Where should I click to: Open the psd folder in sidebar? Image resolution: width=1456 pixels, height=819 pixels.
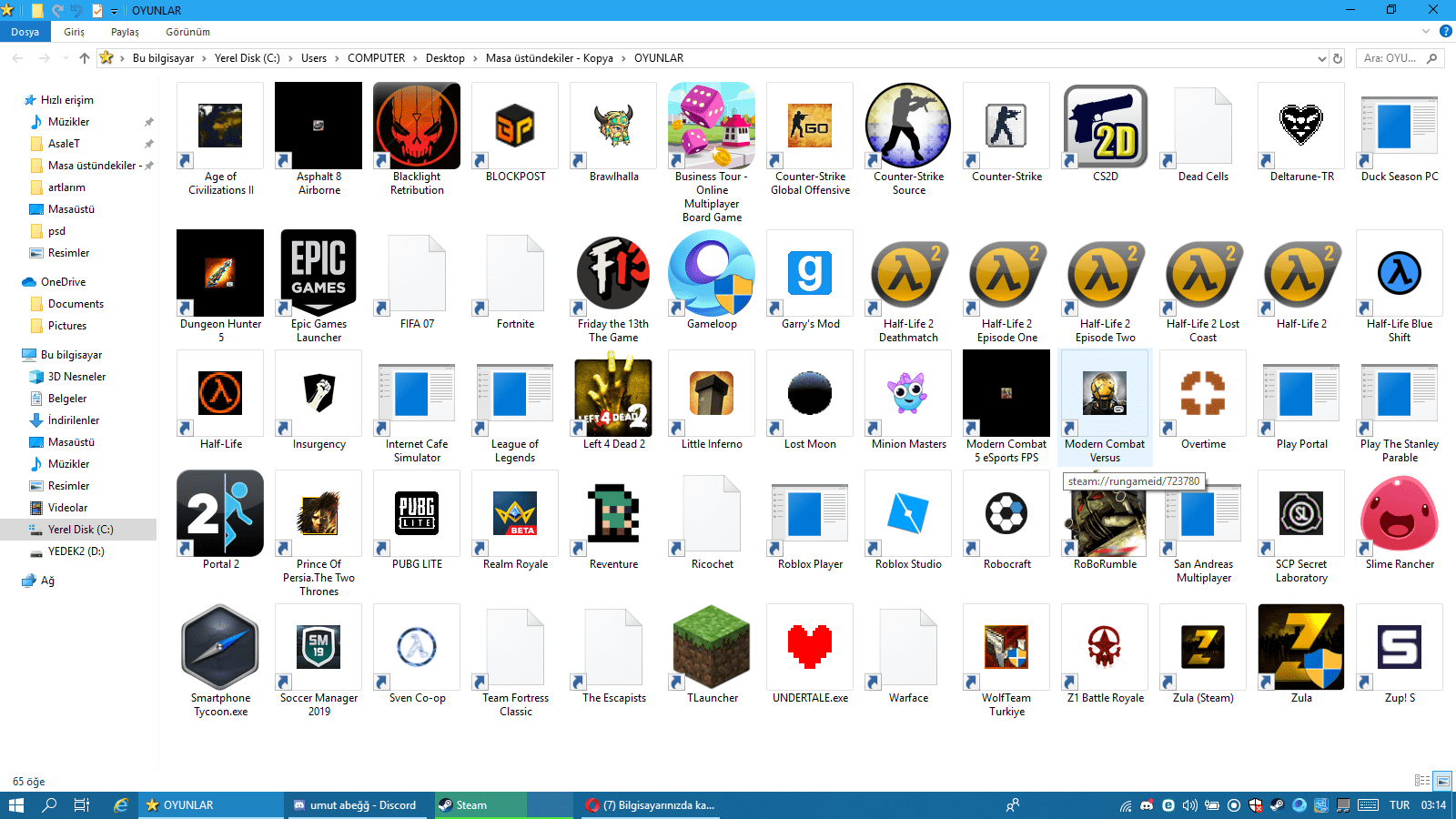click(56, 231)
